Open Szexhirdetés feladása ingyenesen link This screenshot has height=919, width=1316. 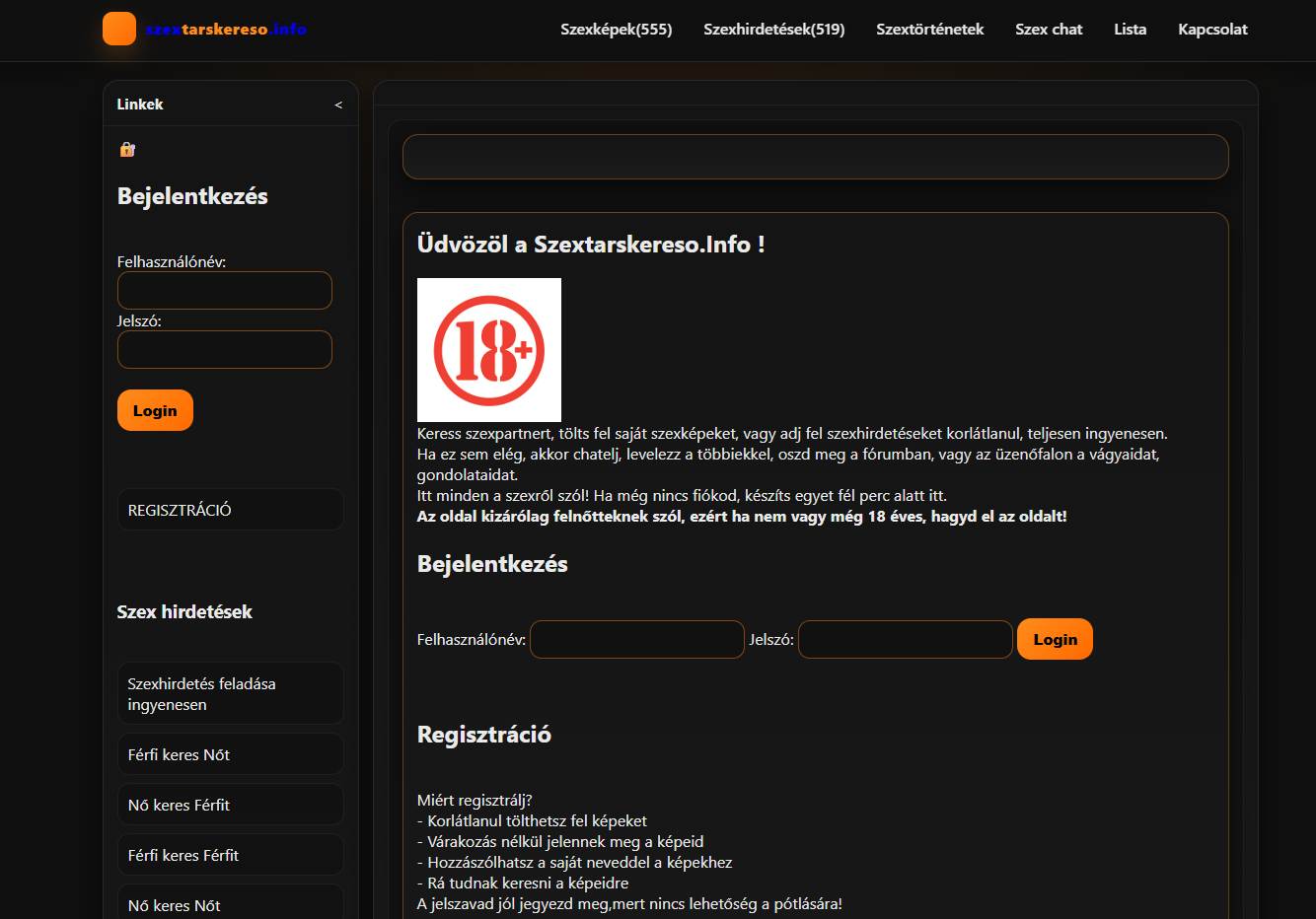point(231,694)
